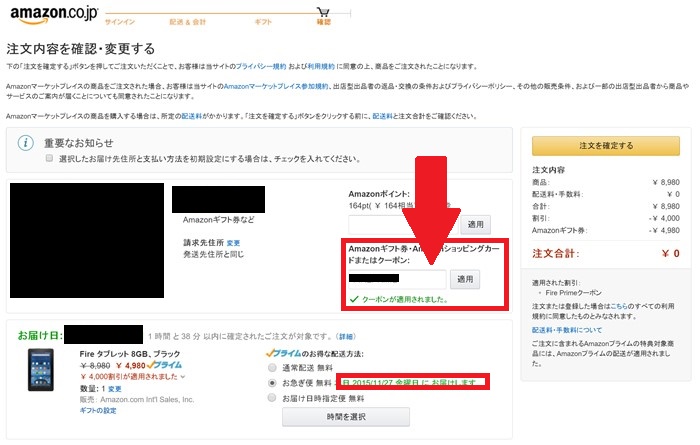The image size is (700, 445).
Task: Select the 通常配送 無料 radio option
Action: click(271, 368)
